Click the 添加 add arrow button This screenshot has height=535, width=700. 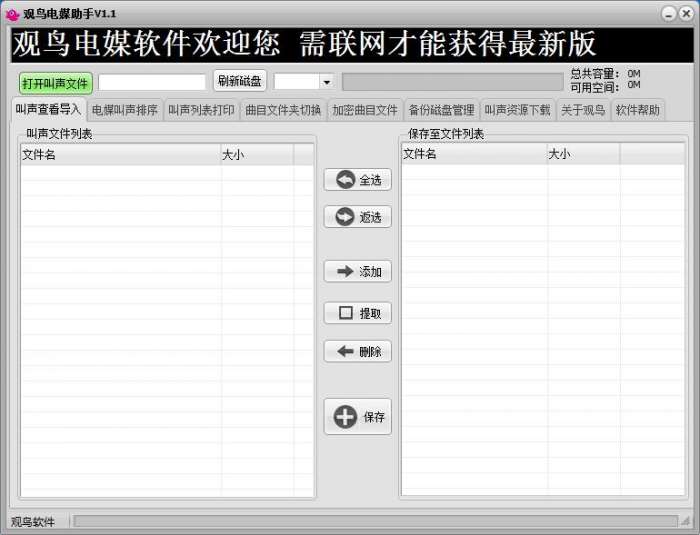(358, 272)
